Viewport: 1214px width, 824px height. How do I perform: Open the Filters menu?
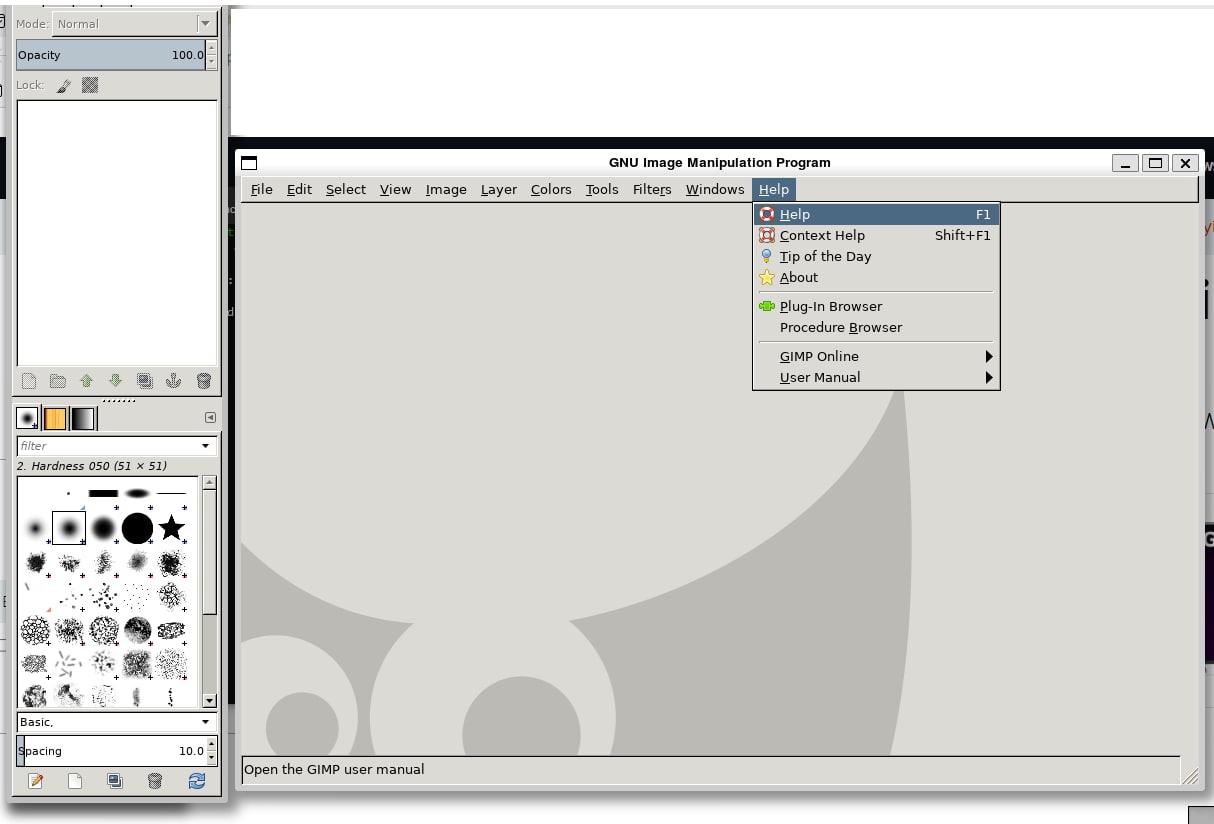click(x=652, y=189)
